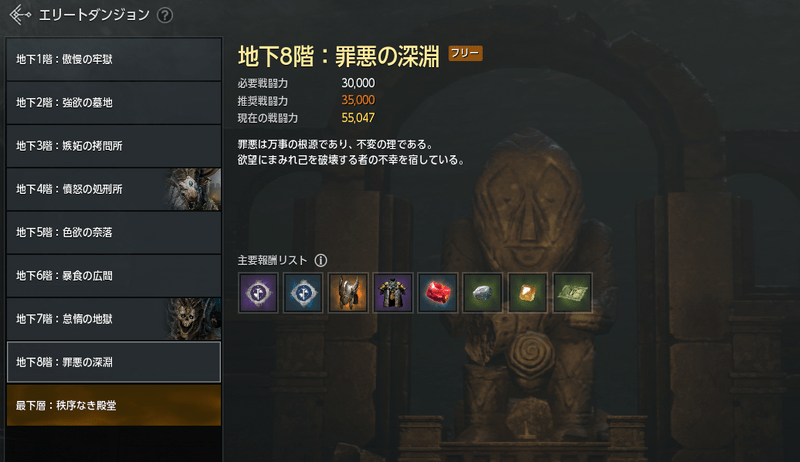The height and width of the screenshot is (462, 800).
Task: Open the help question mark icon
Action: (165, 15)
